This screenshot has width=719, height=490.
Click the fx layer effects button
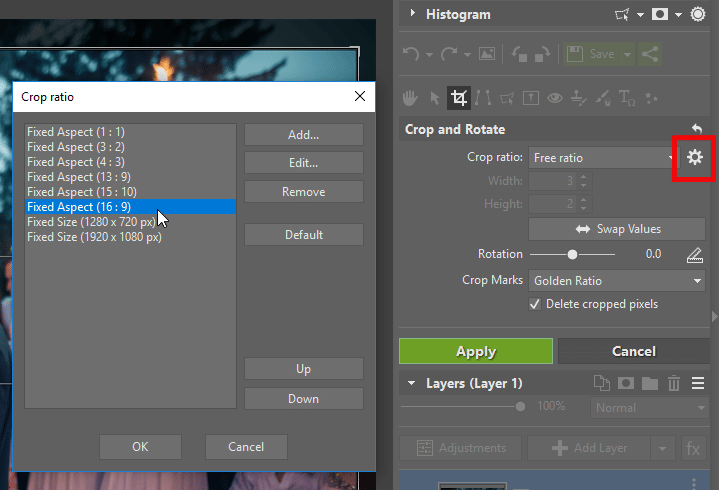693,448
